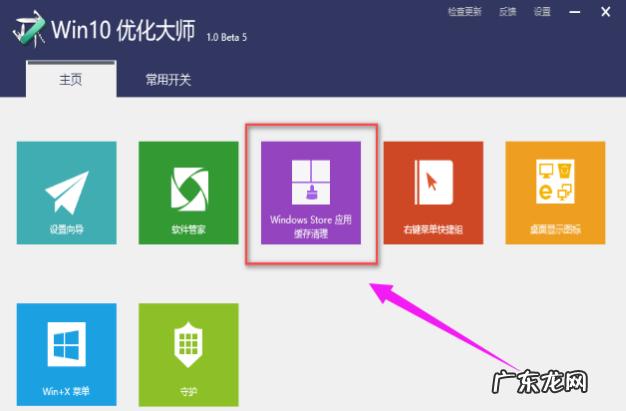
Task: Open the 反馈 feedback link
Action: click(507, 12)
